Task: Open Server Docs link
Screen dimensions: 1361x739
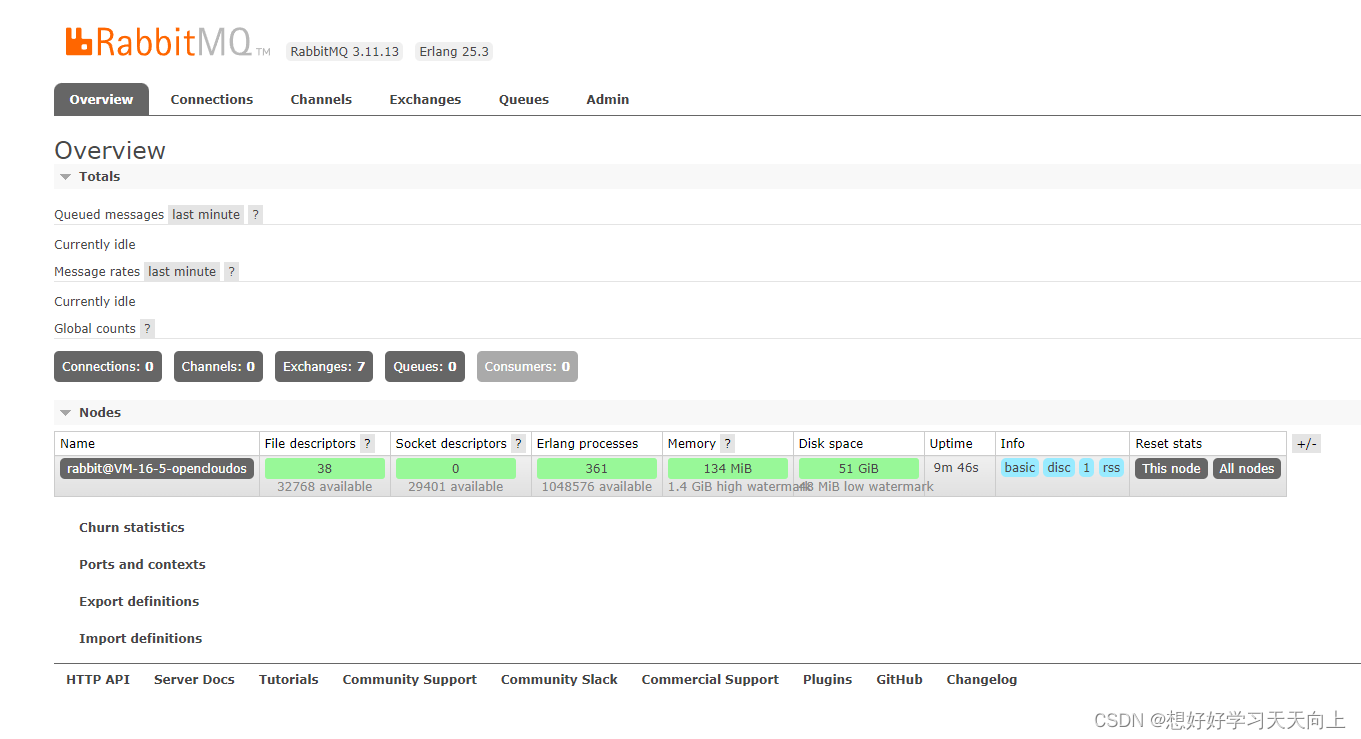Action: coord(194,680)
